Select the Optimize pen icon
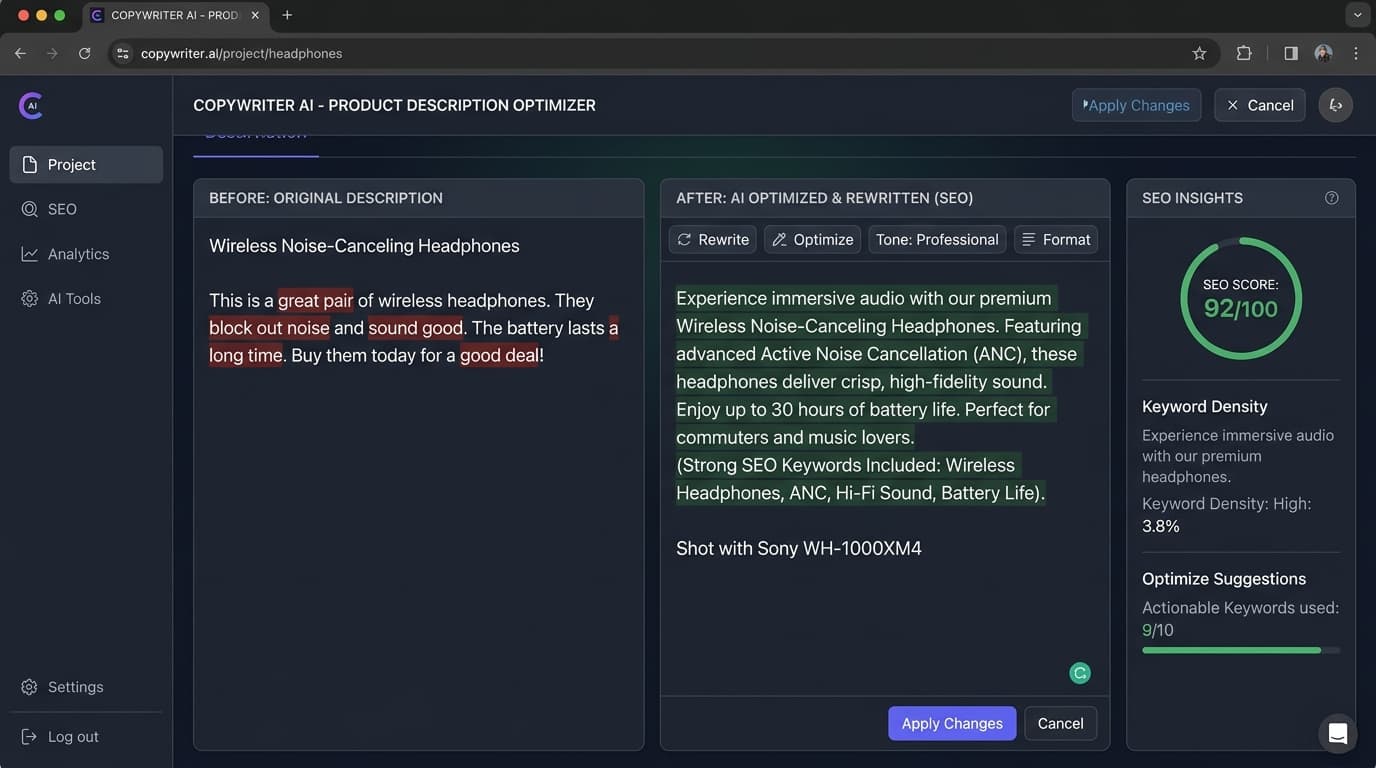Screen dimensions: 1376x768 point(779,239)
